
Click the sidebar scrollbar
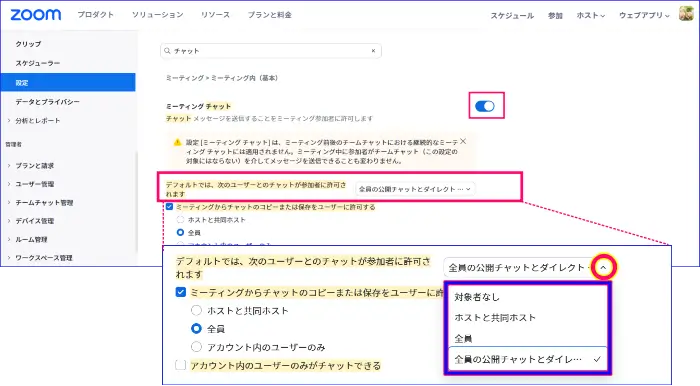coord(136,201)
